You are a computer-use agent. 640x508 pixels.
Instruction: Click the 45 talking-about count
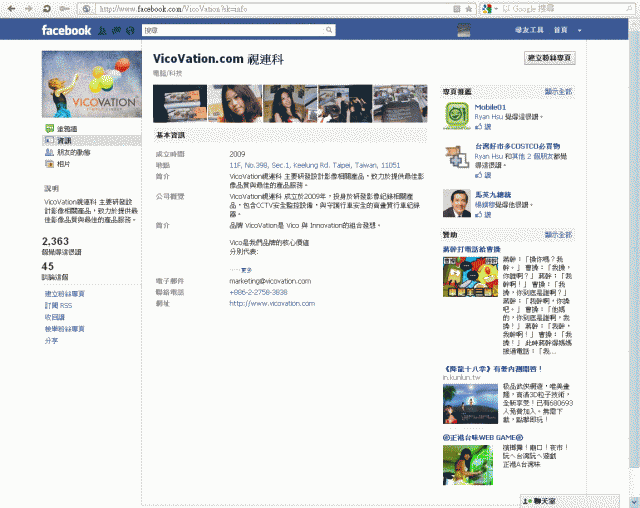[x=48, y=266]
